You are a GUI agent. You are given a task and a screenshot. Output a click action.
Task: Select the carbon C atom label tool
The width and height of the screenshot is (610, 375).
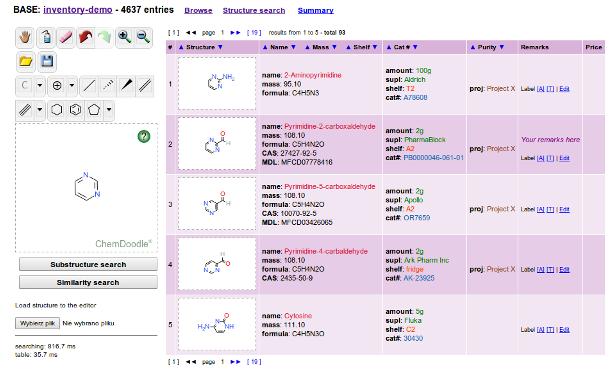25,86
